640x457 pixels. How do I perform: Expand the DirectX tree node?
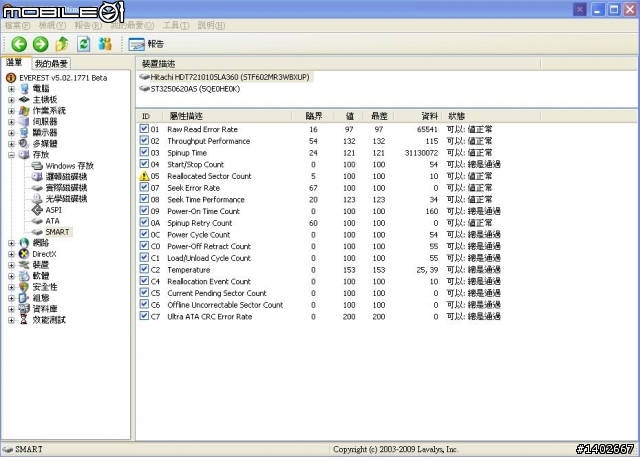[11, 254]
